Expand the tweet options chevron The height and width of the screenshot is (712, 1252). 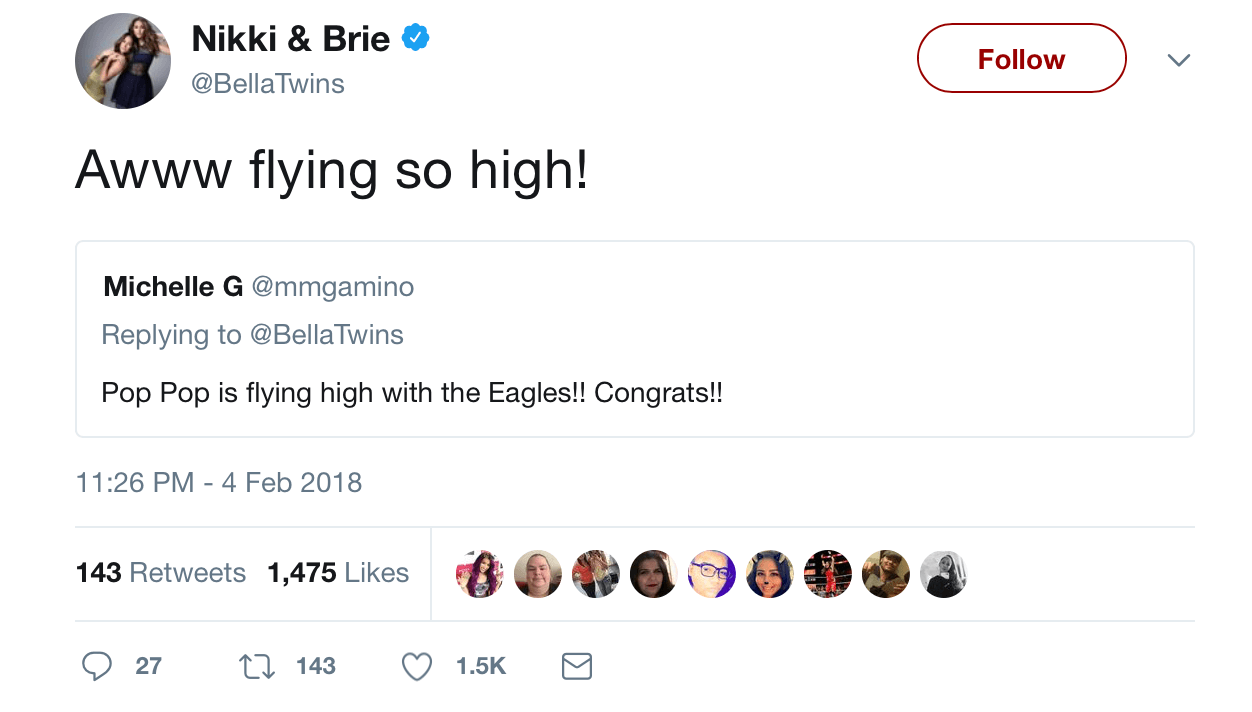tap(1179, 60)
